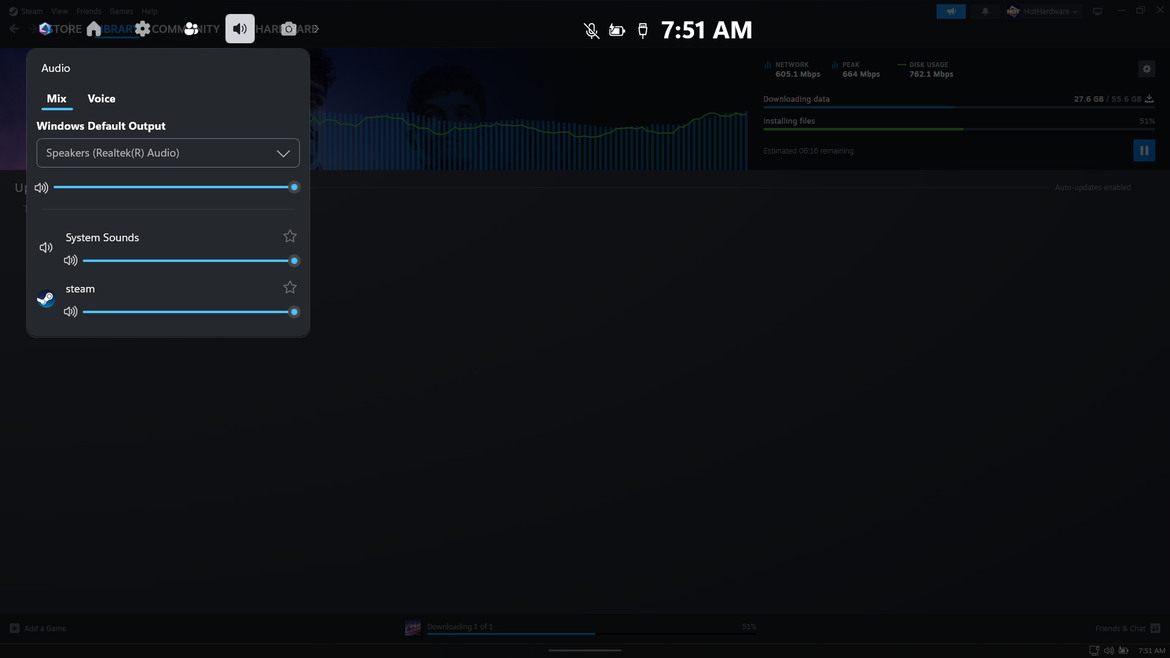
Task: Switch to the Voice tab
Action: (x=101, y=99)
